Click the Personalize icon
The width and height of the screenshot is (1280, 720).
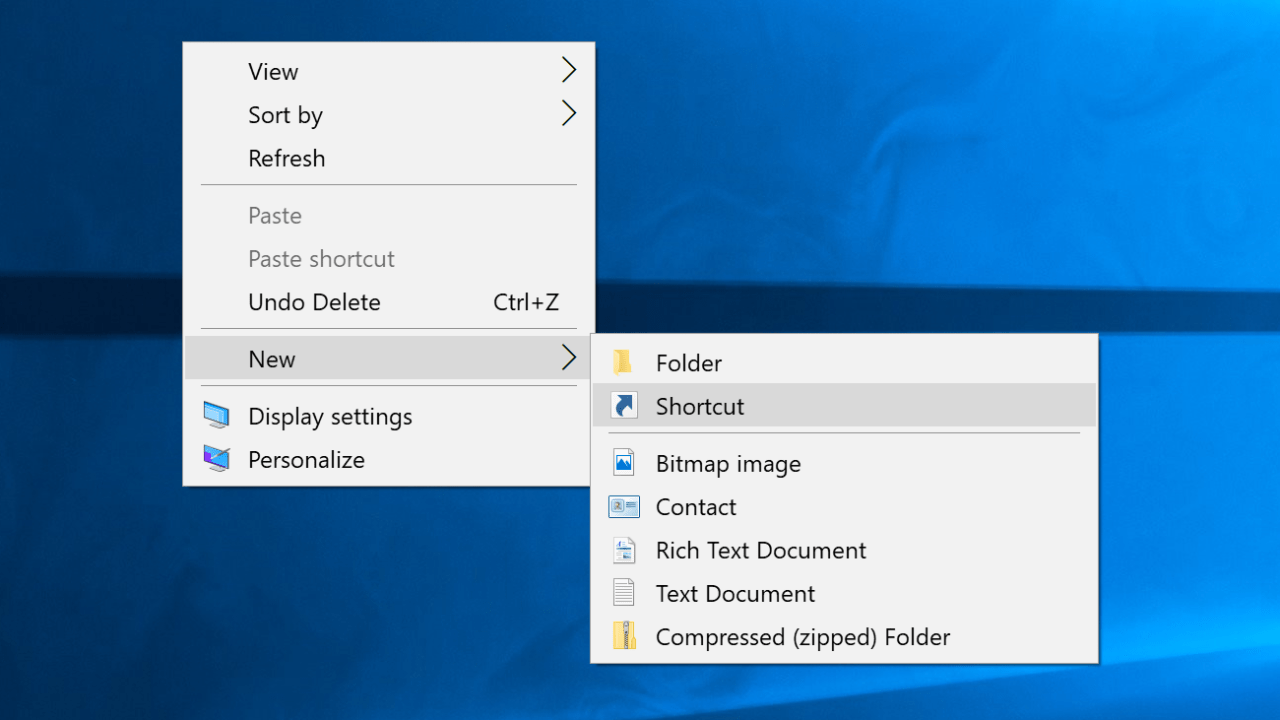216,459
